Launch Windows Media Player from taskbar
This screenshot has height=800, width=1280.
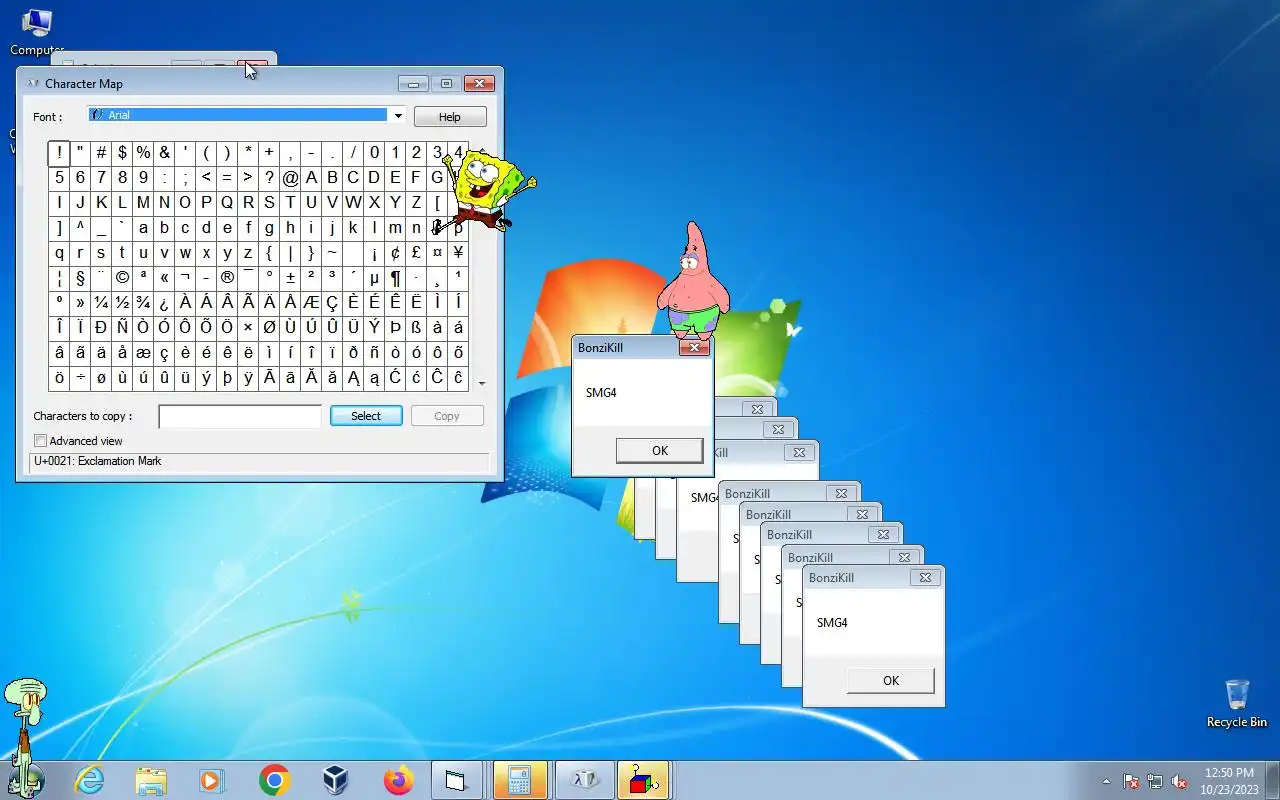(212, 780)
